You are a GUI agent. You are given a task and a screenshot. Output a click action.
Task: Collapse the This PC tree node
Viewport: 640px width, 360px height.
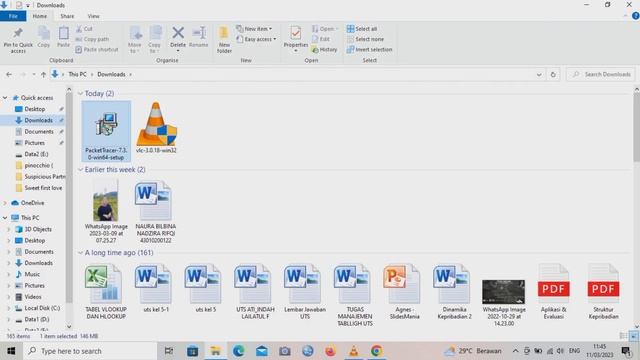5,218
